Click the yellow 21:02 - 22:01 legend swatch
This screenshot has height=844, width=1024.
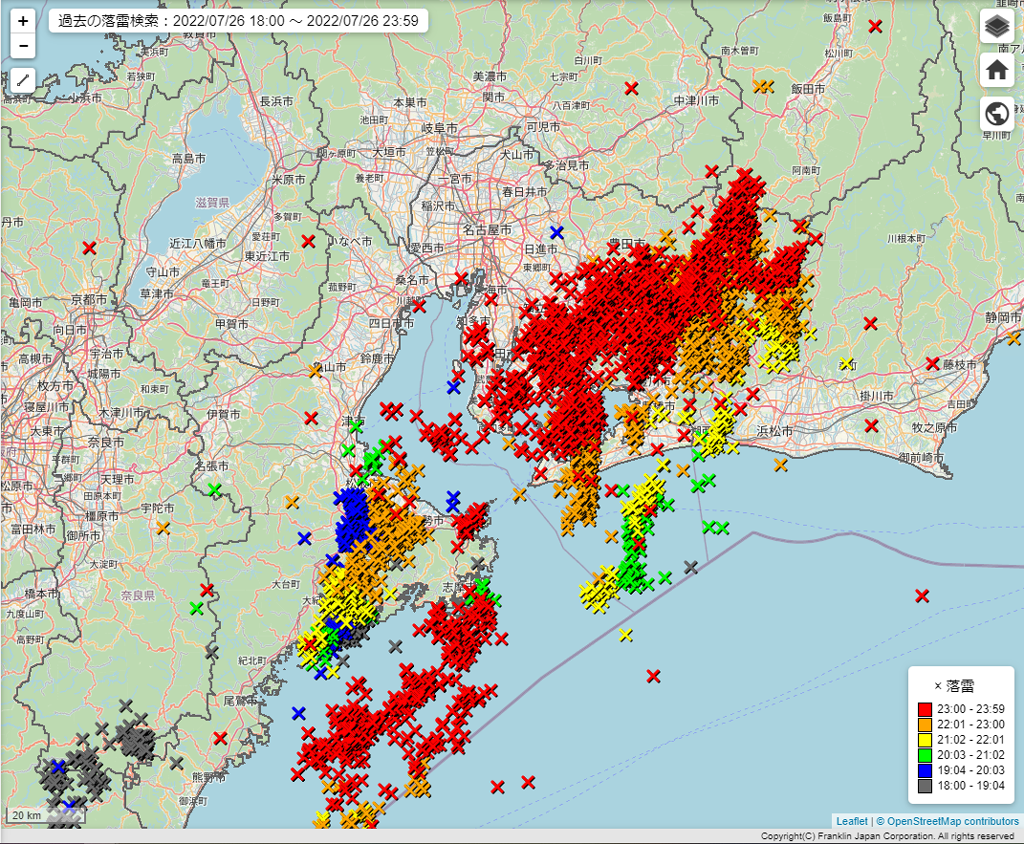(x=925, y=741)
